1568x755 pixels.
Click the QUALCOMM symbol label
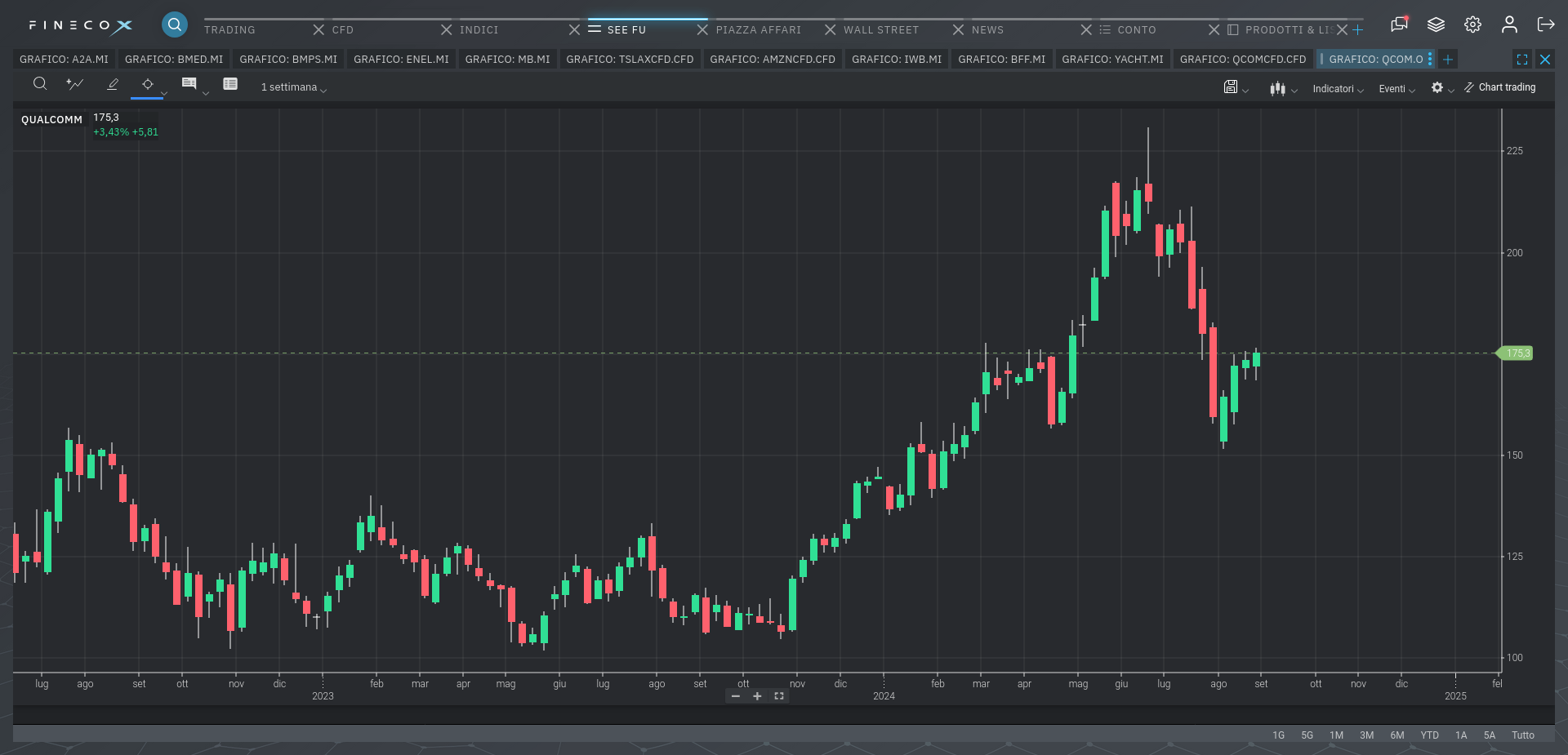[x=51, y=120]
